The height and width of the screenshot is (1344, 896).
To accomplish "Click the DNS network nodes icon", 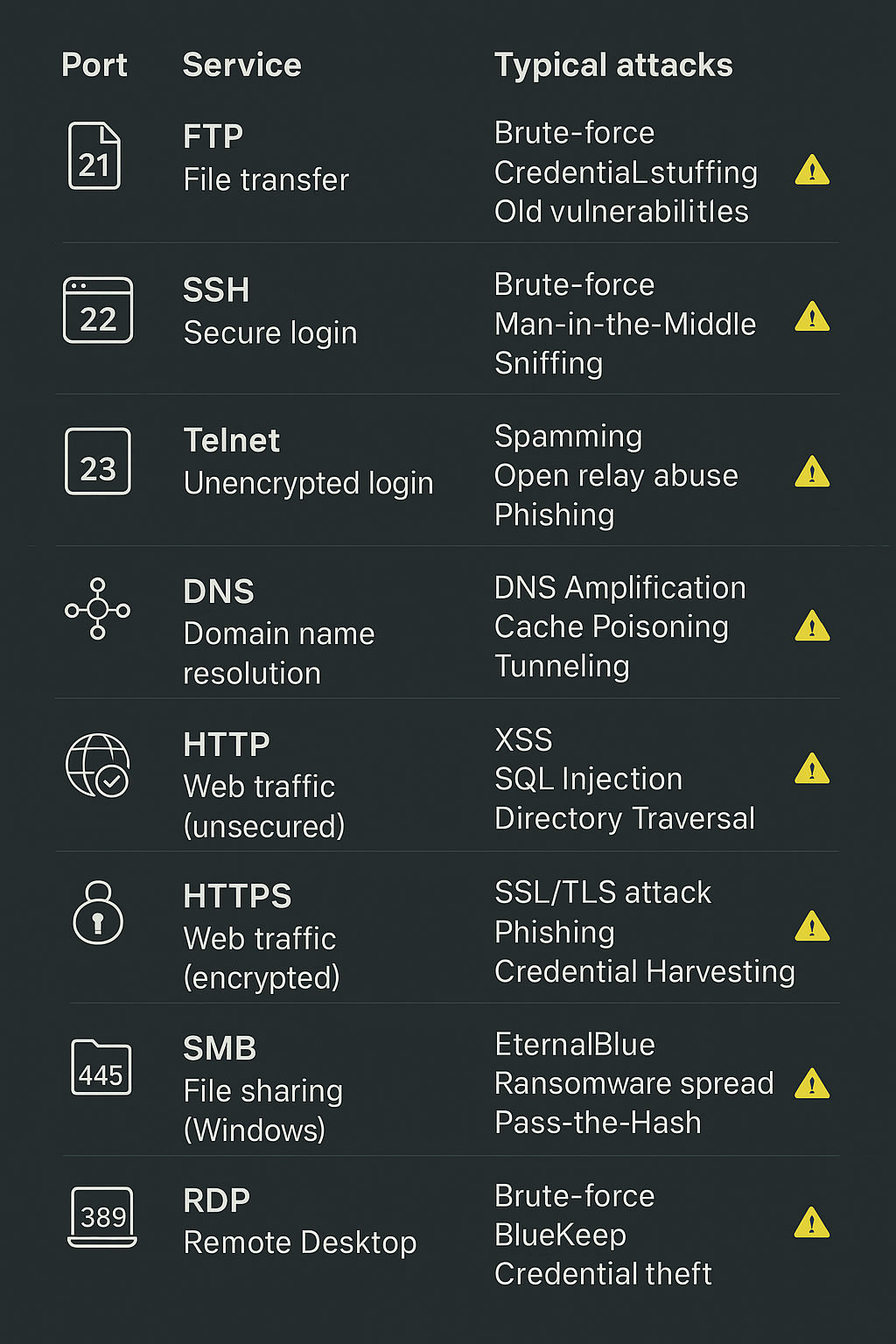I will tap(98, 609).
